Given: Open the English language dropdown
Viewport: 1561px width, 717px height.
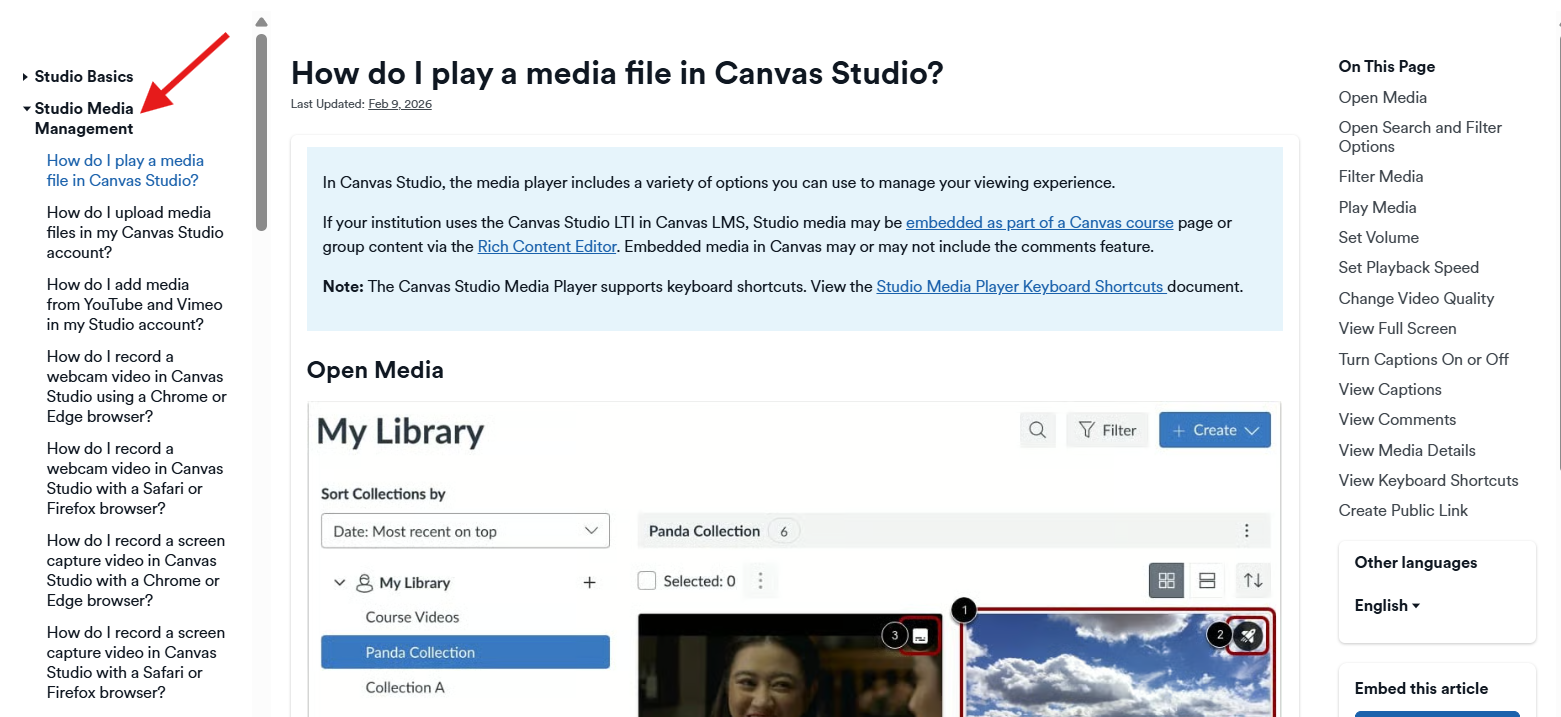Looking at the screenshot, I should tap(1387, 605).
